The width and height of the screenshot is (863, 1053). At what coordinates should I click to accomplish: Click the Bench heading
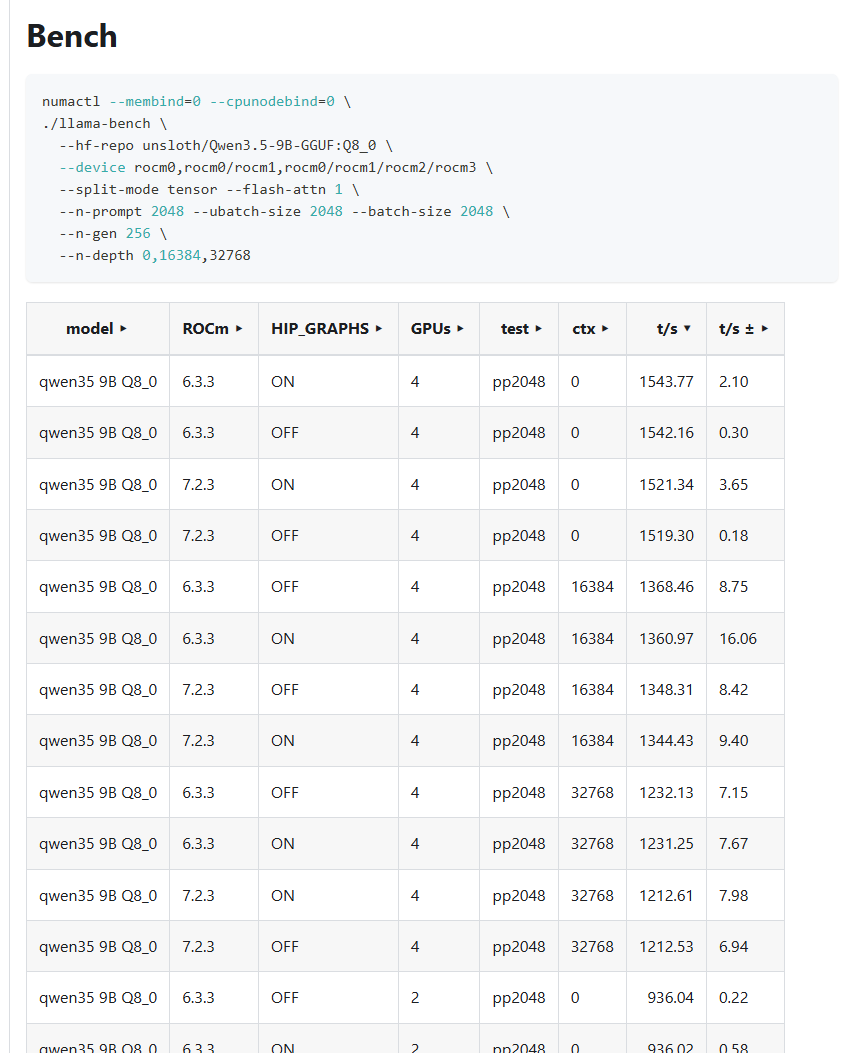pyautogui.click(x=72, y=36)
